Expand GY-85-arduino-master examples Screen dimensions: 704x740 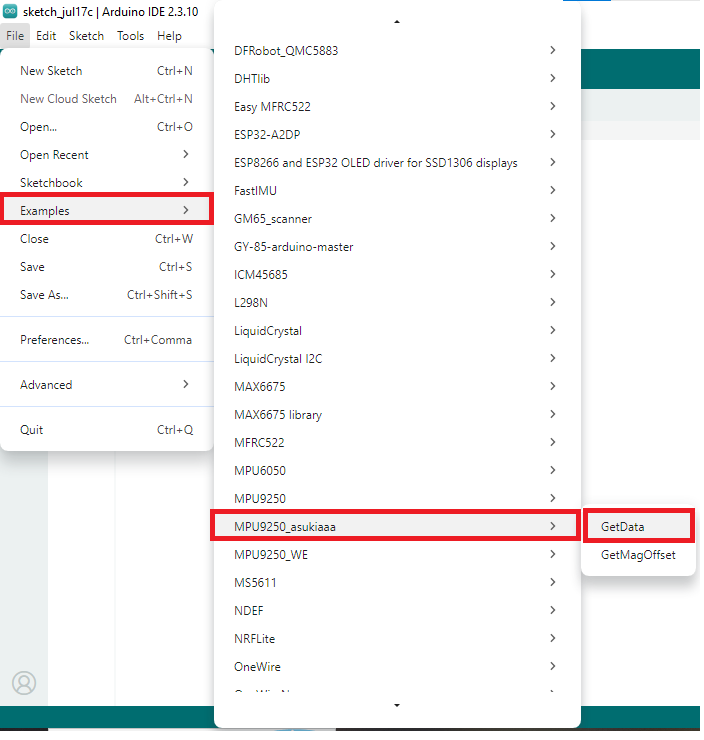click(397, 246)
